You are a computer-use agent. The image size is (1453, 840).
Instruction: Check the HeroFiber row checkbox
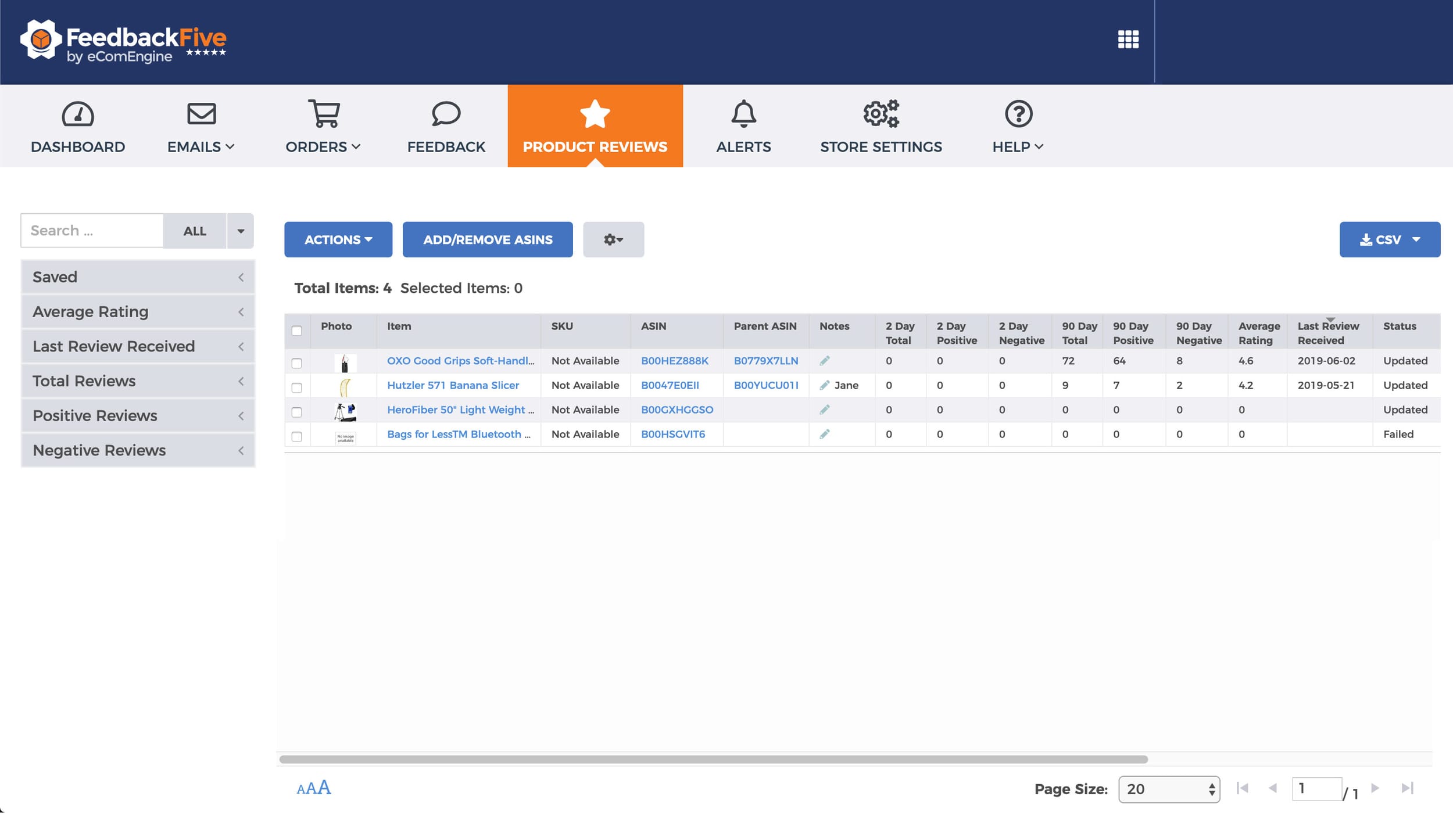point(296,412)
